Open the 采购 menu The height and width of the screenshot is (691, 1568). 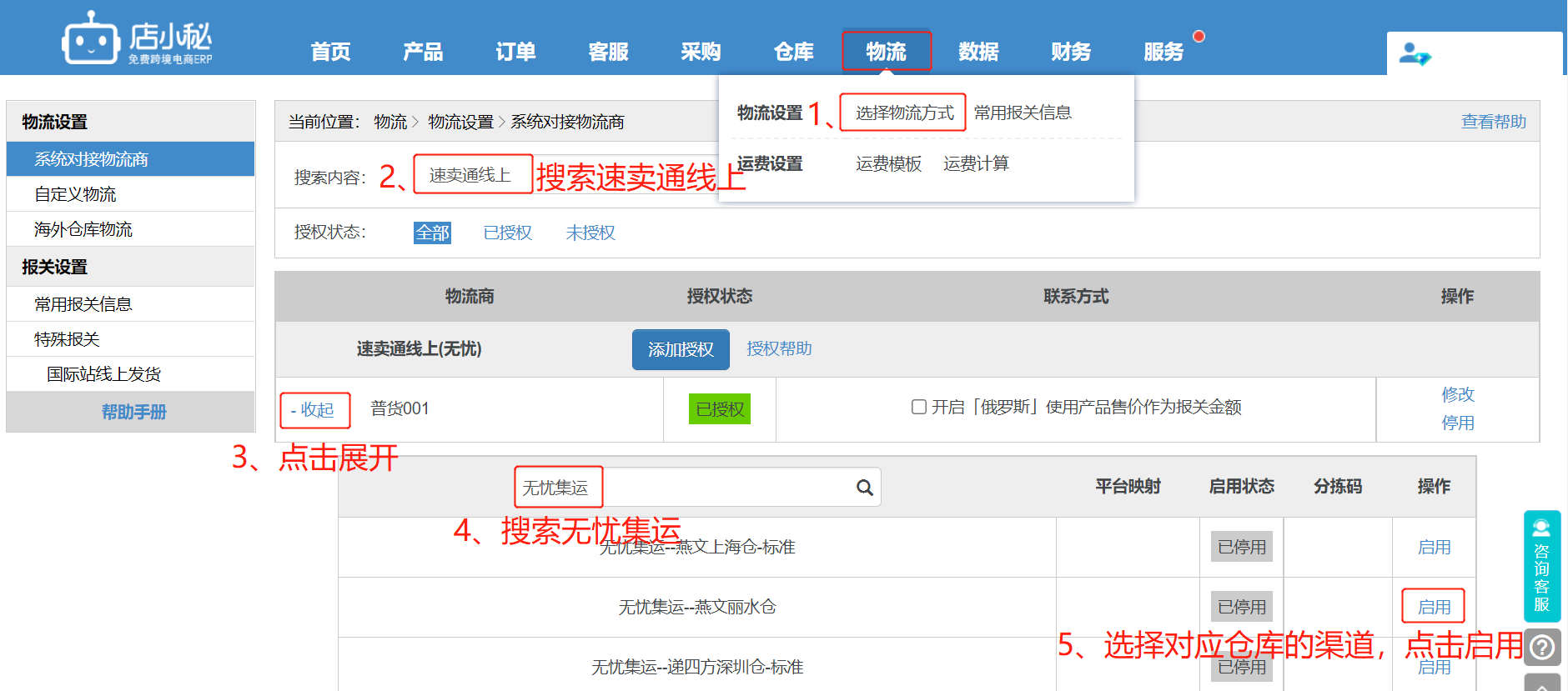tap(701, 52)
